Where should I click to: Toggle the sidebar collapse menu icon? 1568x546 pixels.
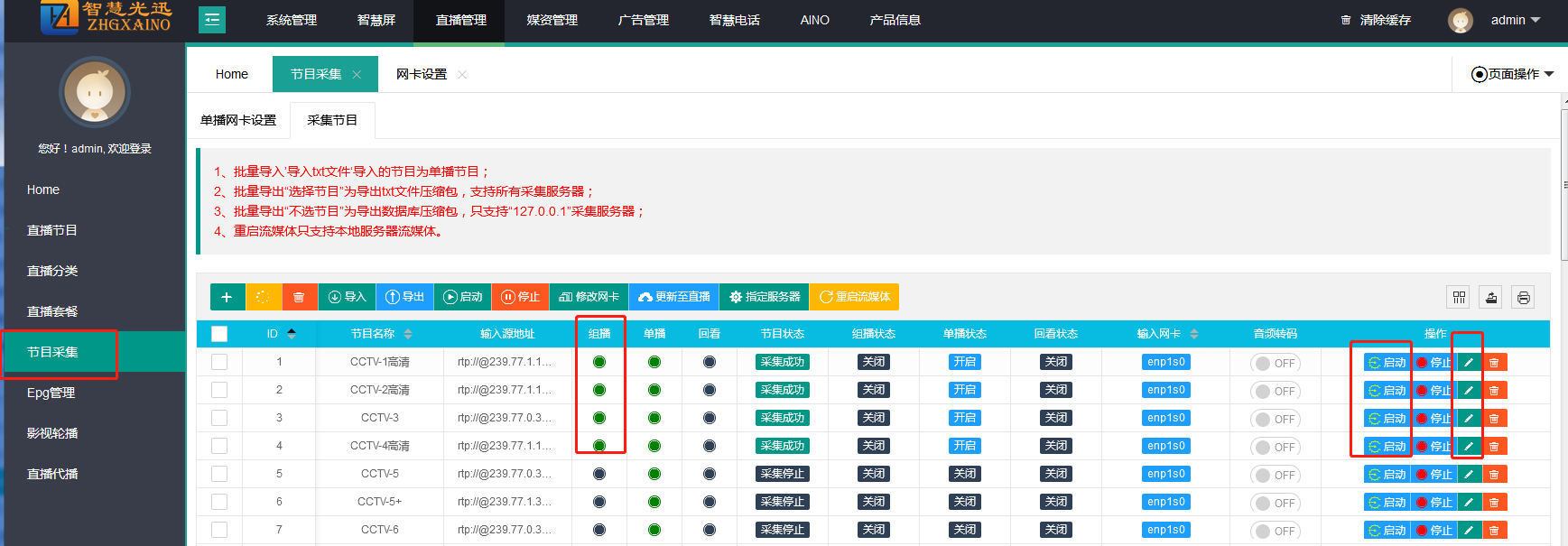point(212,20)
